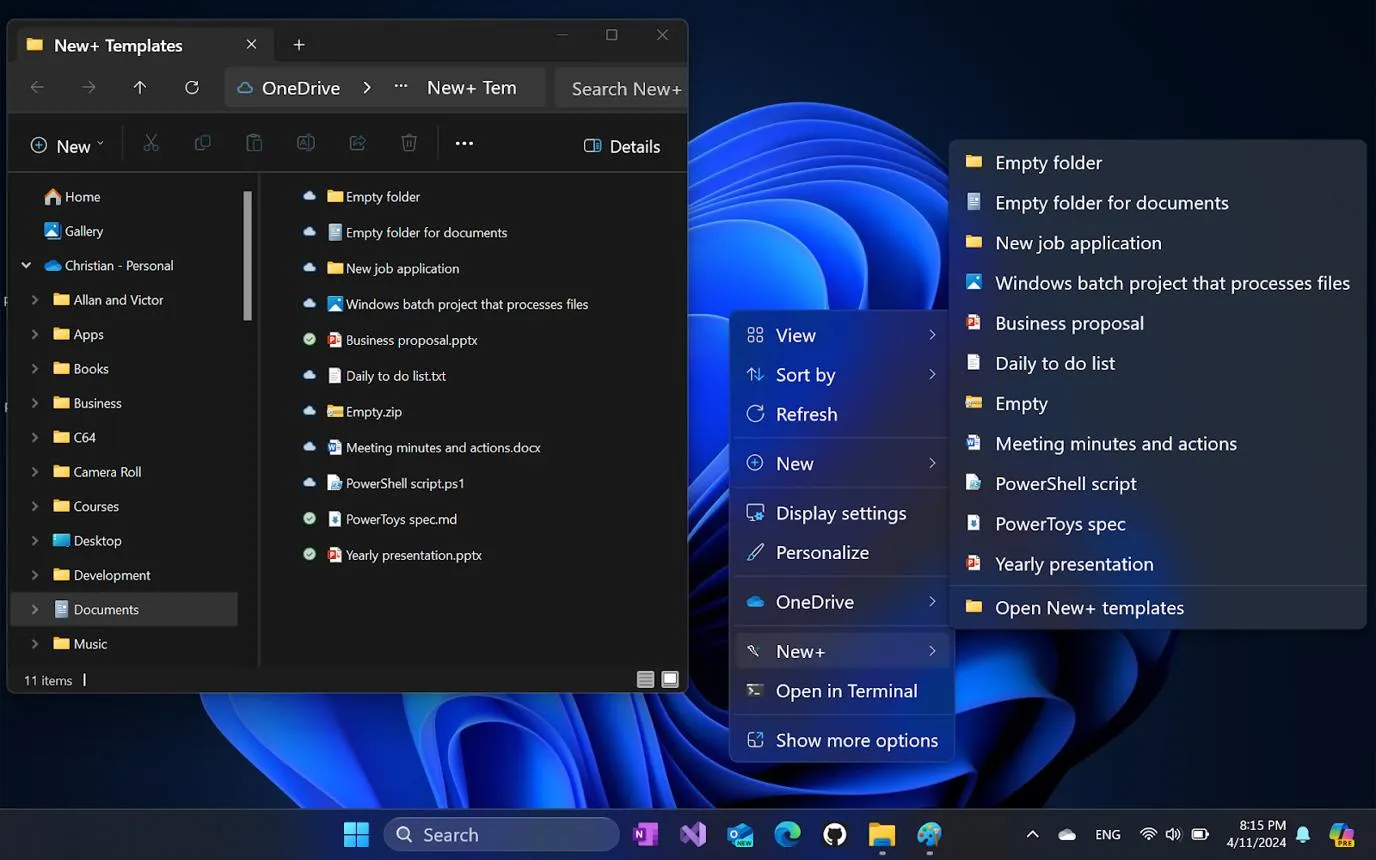
Task: Open the See more ellipsis in Explorer toolbar
Action: 464,144
